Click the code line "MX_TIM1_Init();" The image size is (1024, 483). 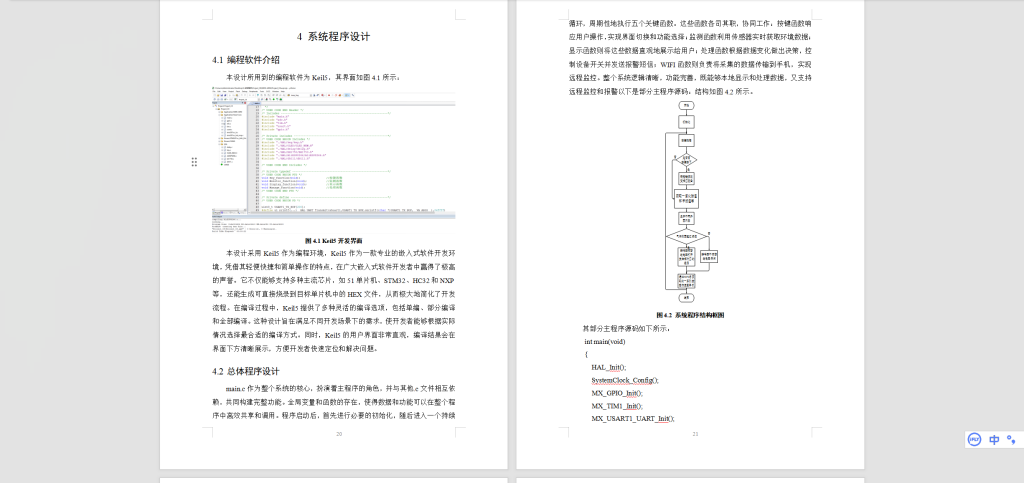pos(617,406)
